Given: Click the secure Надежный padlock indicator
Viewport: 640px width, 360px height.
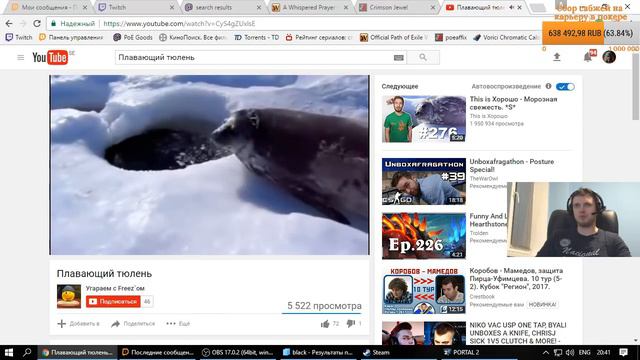Looking at the screenshot, I should point(73,24).
